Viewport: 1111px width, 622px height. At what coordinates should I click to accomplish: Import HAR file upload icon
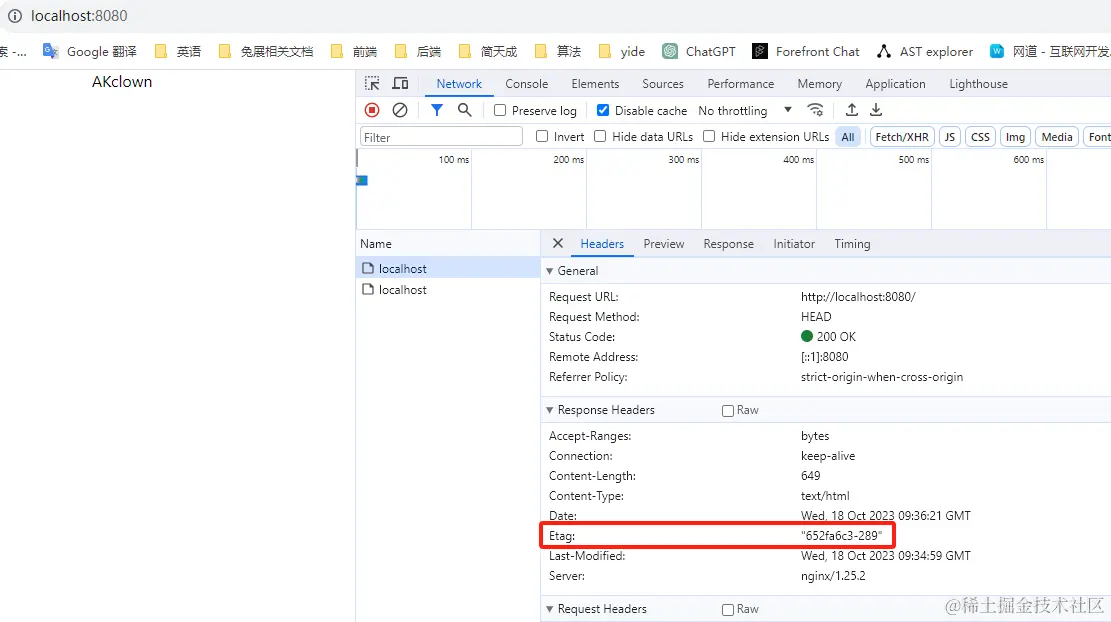point(852,110)
